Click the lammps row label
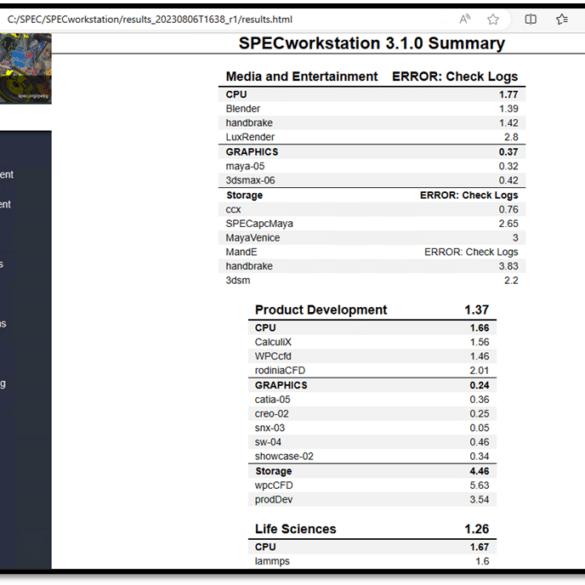The width and height of the screenshot is (585, 585). point(272,561)
